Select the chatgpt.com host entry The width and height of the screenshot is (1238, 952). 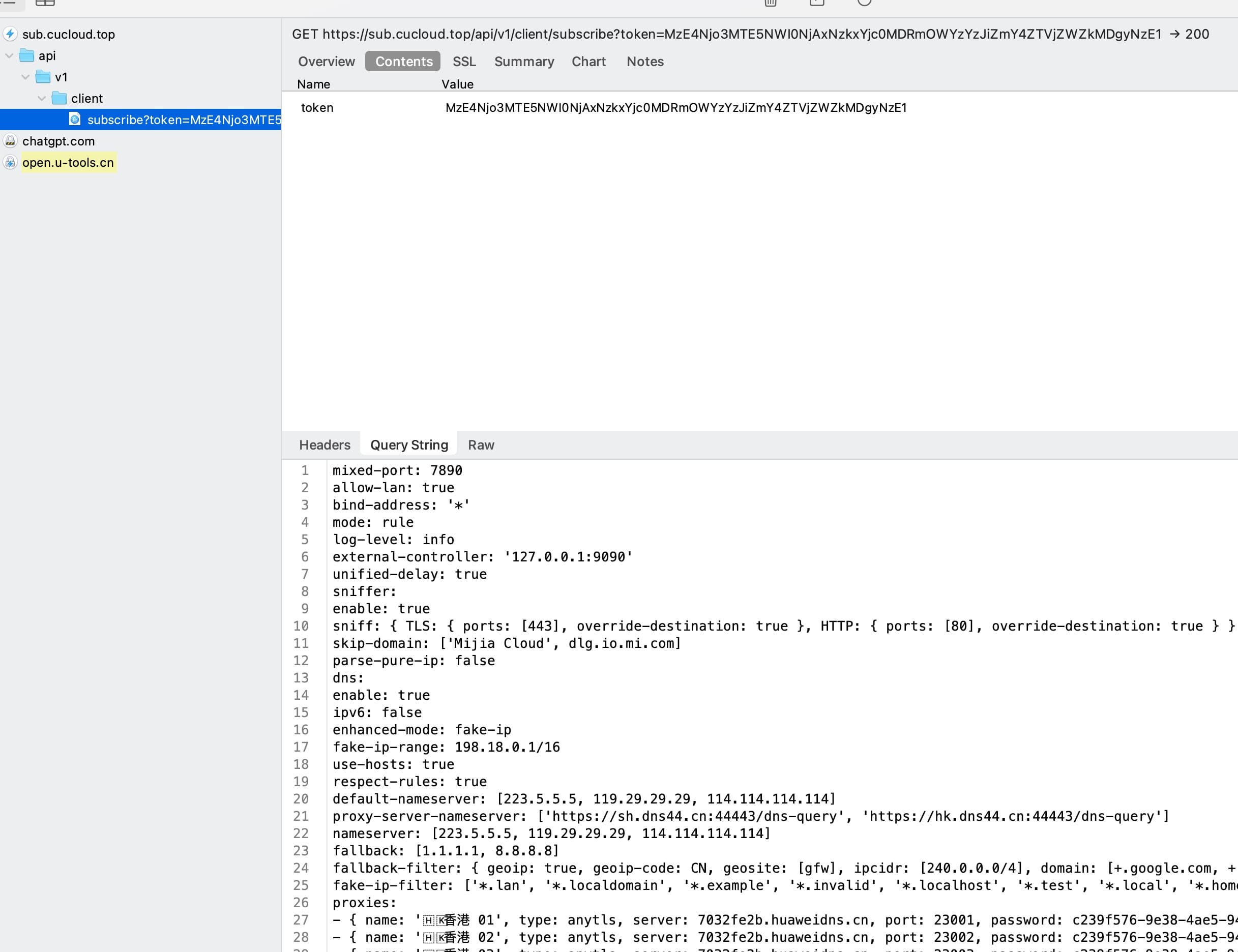(58, 141)
